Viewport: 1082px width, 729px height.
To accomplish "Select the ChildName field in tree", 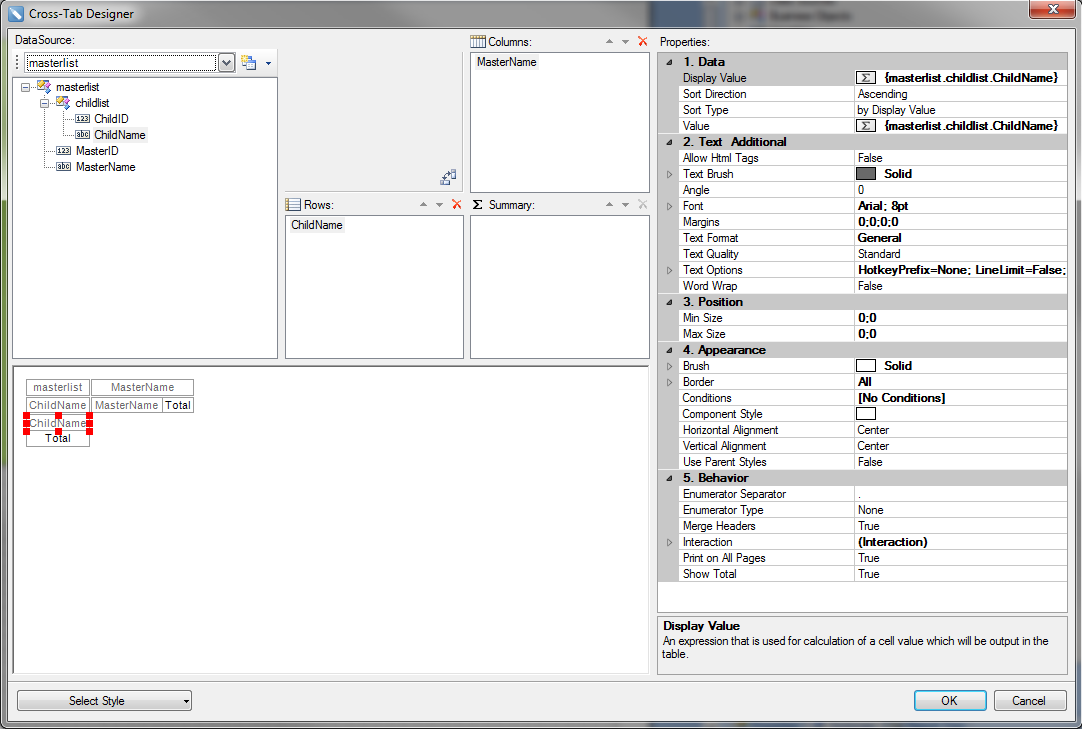I will click(x=120, y=135).
